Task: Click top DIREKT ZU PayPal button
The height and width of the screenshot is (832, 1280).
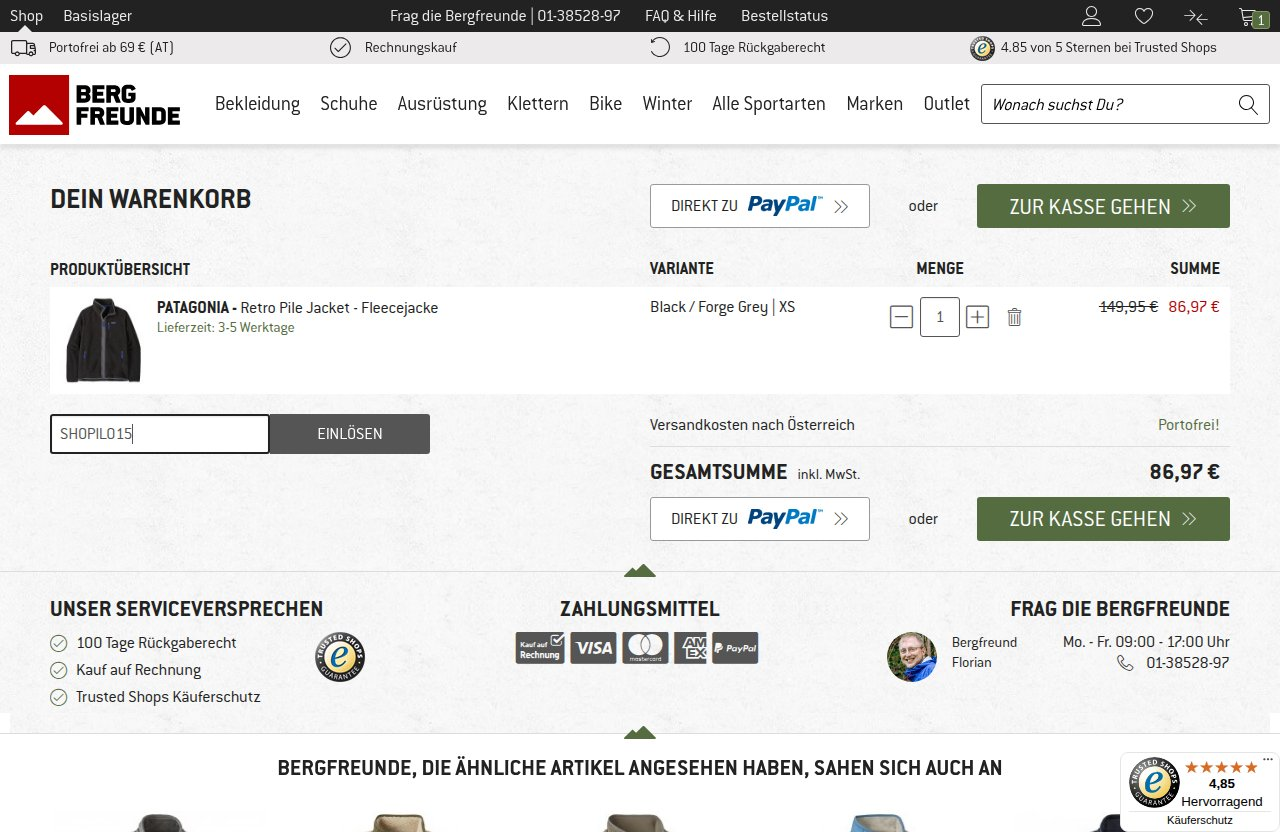Action: [760, 206]
